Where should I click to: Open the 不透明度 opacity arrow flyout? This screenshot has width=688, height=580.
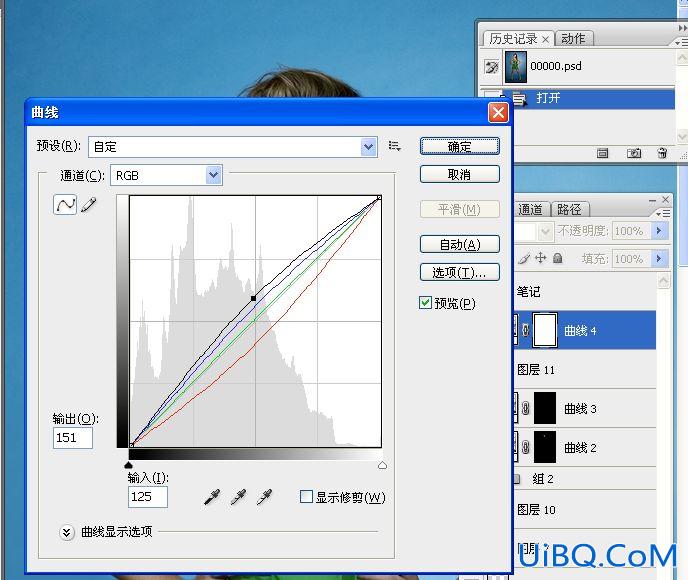pyautogui.click(x=659, y=231)
